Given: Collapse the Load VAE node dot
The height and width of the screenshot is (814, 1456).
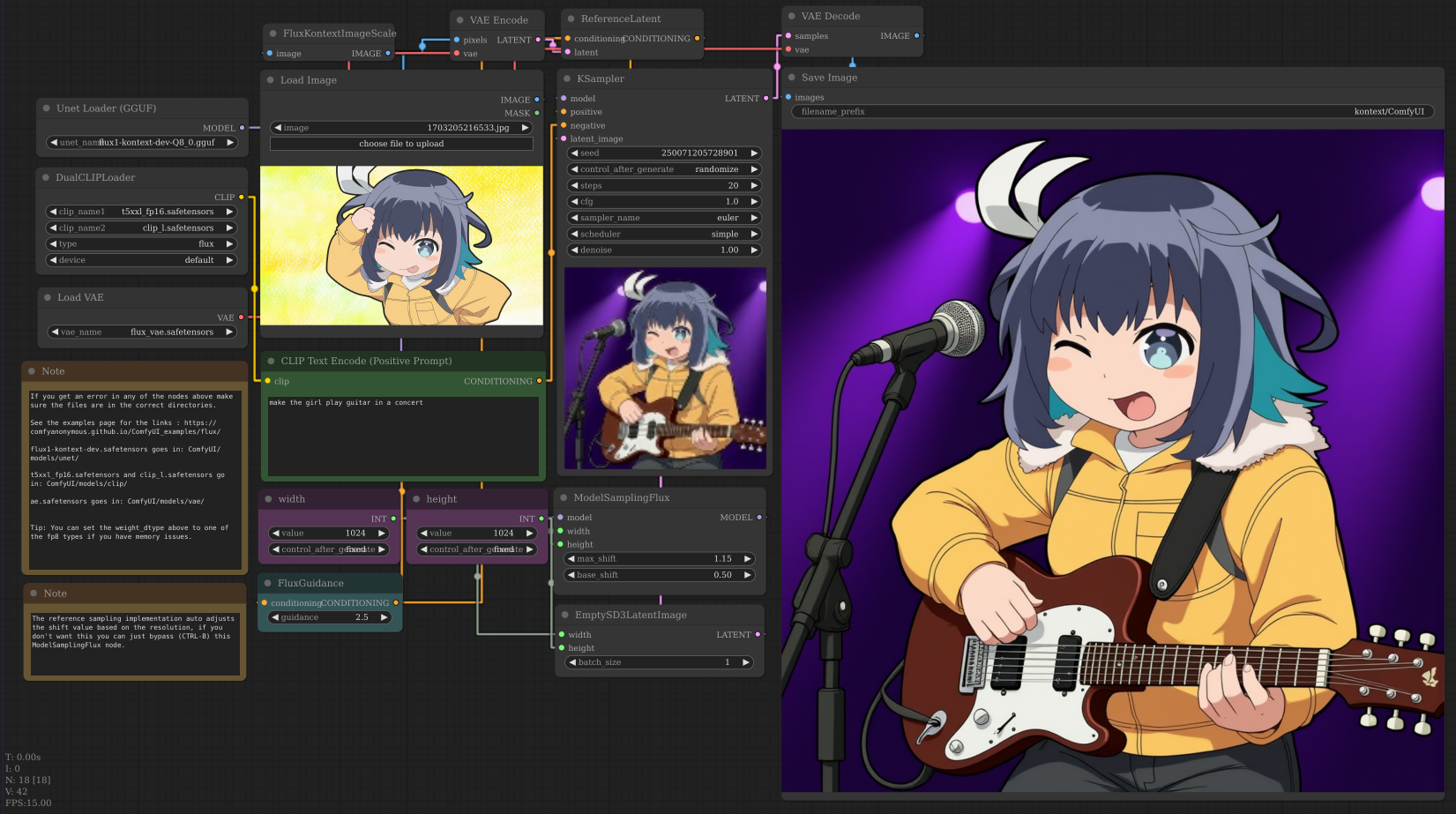Looking at the screenshot, I should pyautogui.click(x=48, y=297).
